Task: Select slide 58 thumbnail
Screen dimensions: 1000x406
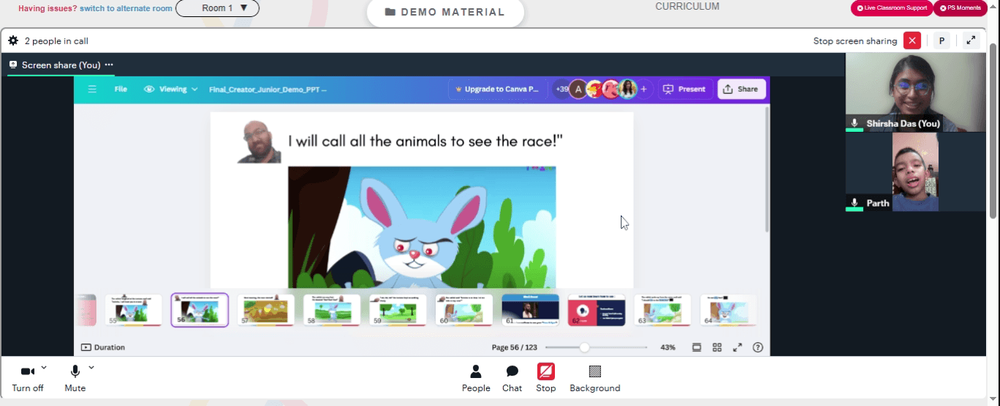Action: 332,310
